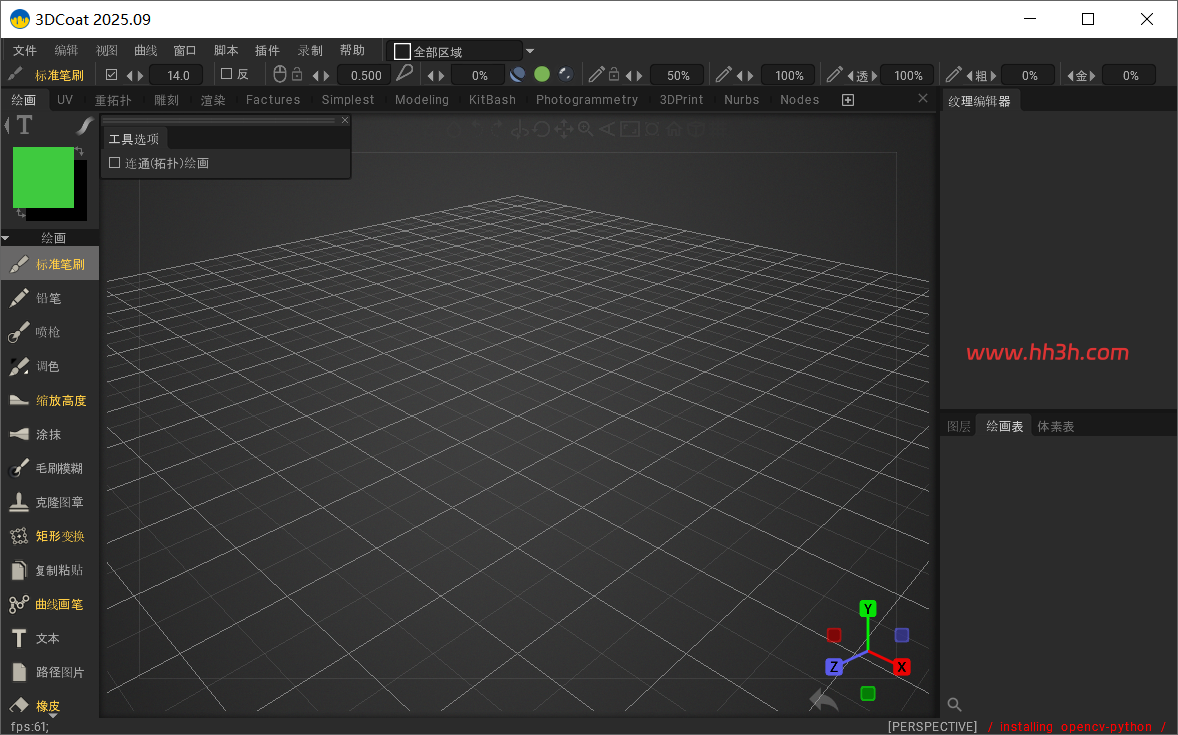This screenshot has width=1178, height=735.
Task: Click the mouse icon in top toolbar
Action: pyautogui.click(x=279, y=74)
